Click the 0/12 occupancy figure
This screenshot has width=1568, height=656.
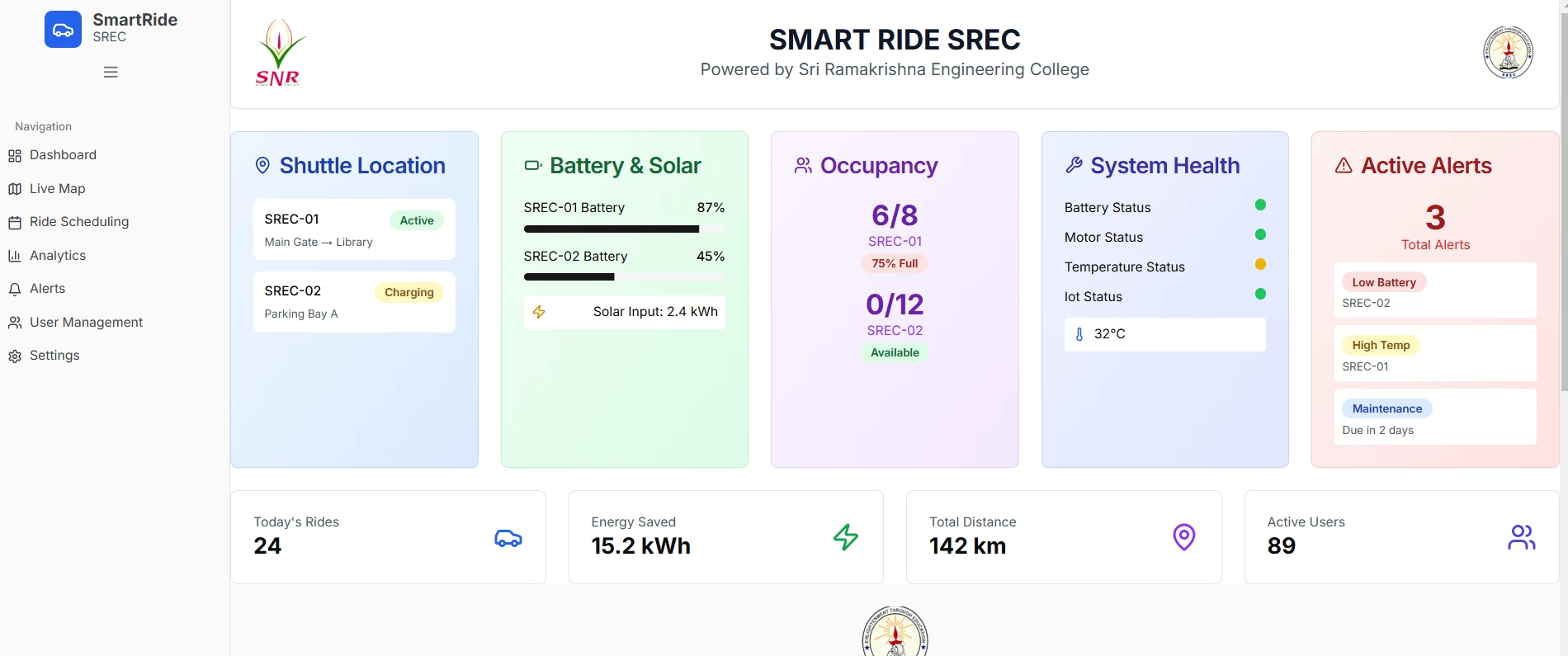pos(895,304)
